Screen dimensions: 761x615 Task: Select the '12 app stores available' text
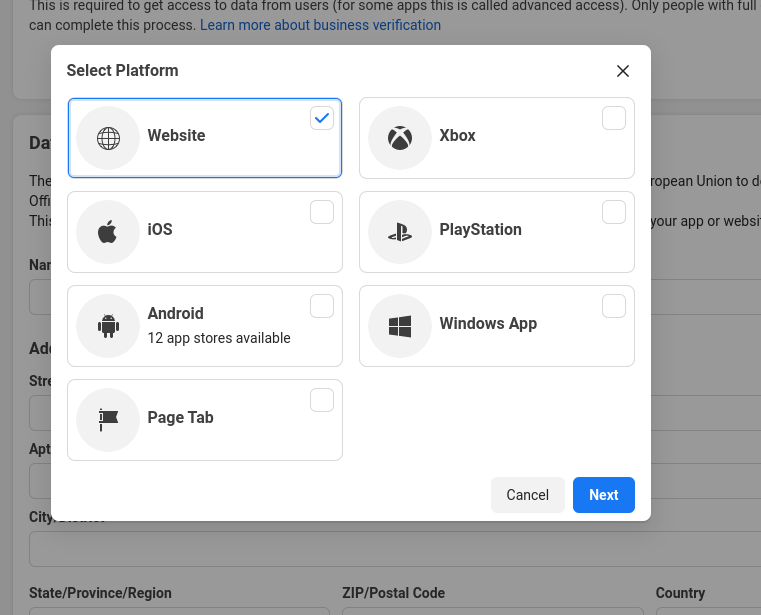click(x=219, y=338)
